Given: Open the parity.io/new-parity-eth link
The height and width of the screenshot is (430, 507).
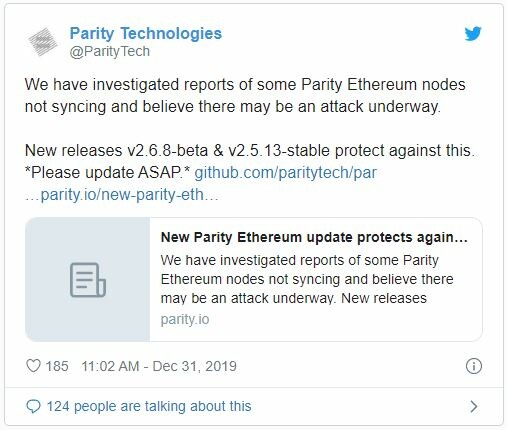Looking at the screenshot, I should tap(122, 194).
